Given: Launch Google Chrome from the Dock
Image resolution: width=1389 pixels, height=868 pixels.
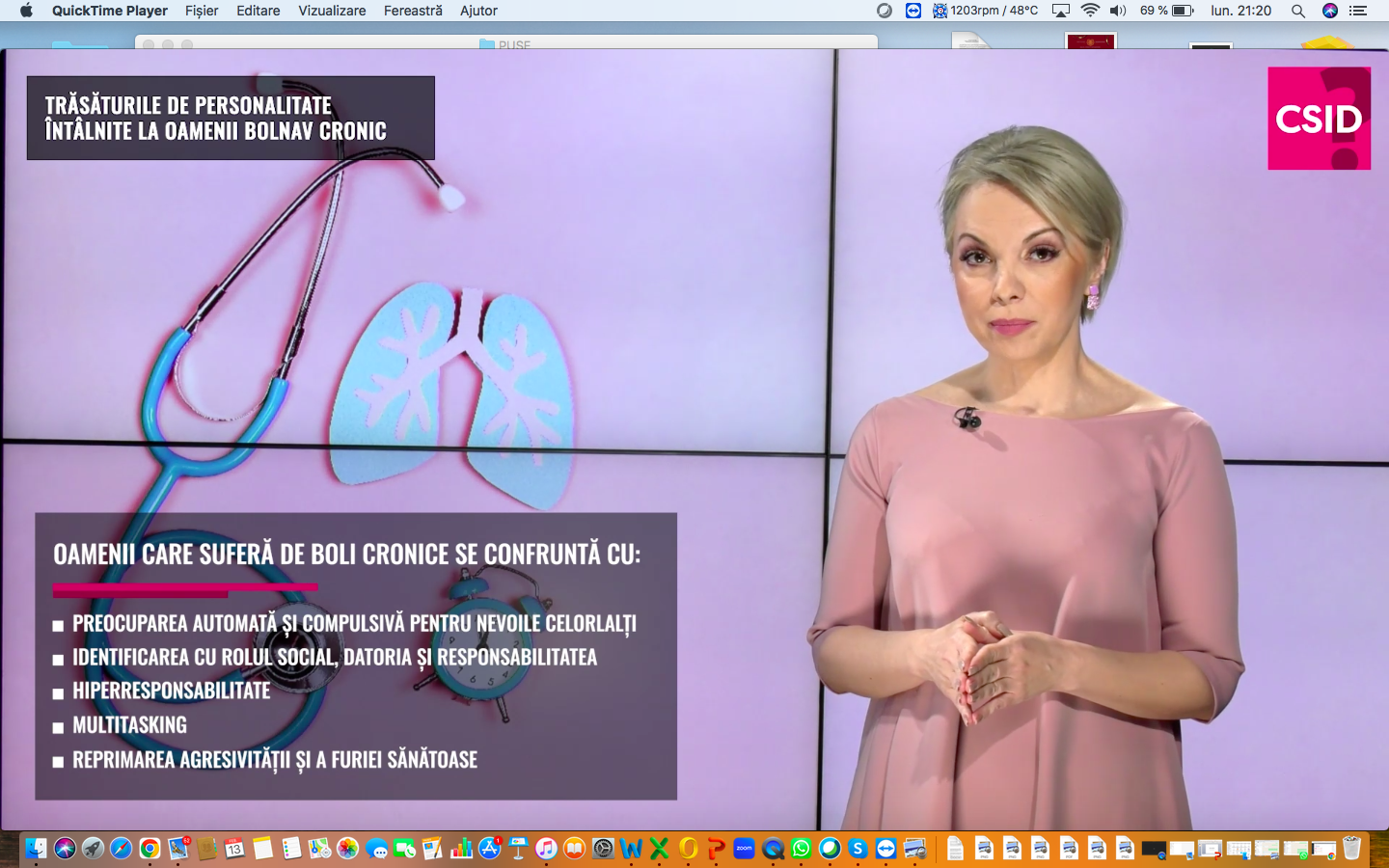Looking at the screenshot, I should [x=150, y=849].
